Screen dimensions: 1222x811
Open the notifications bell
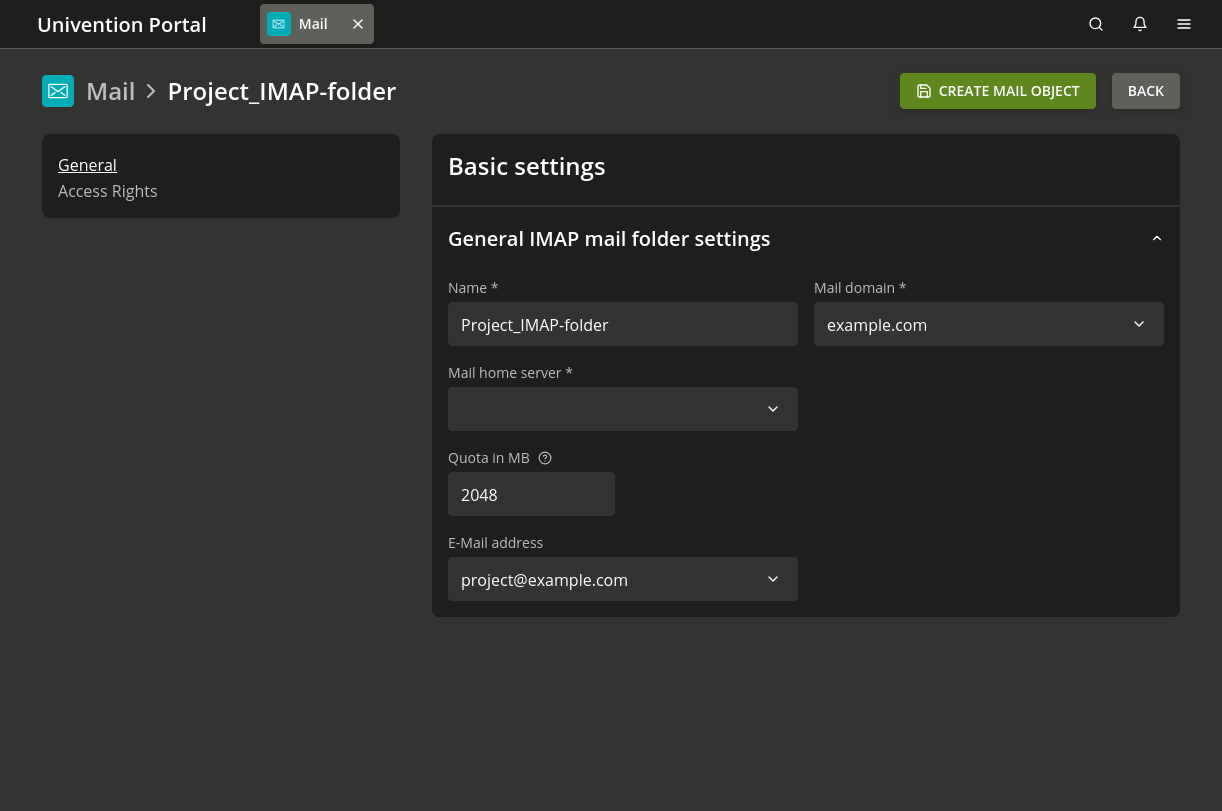click(x=1140, y=24)
